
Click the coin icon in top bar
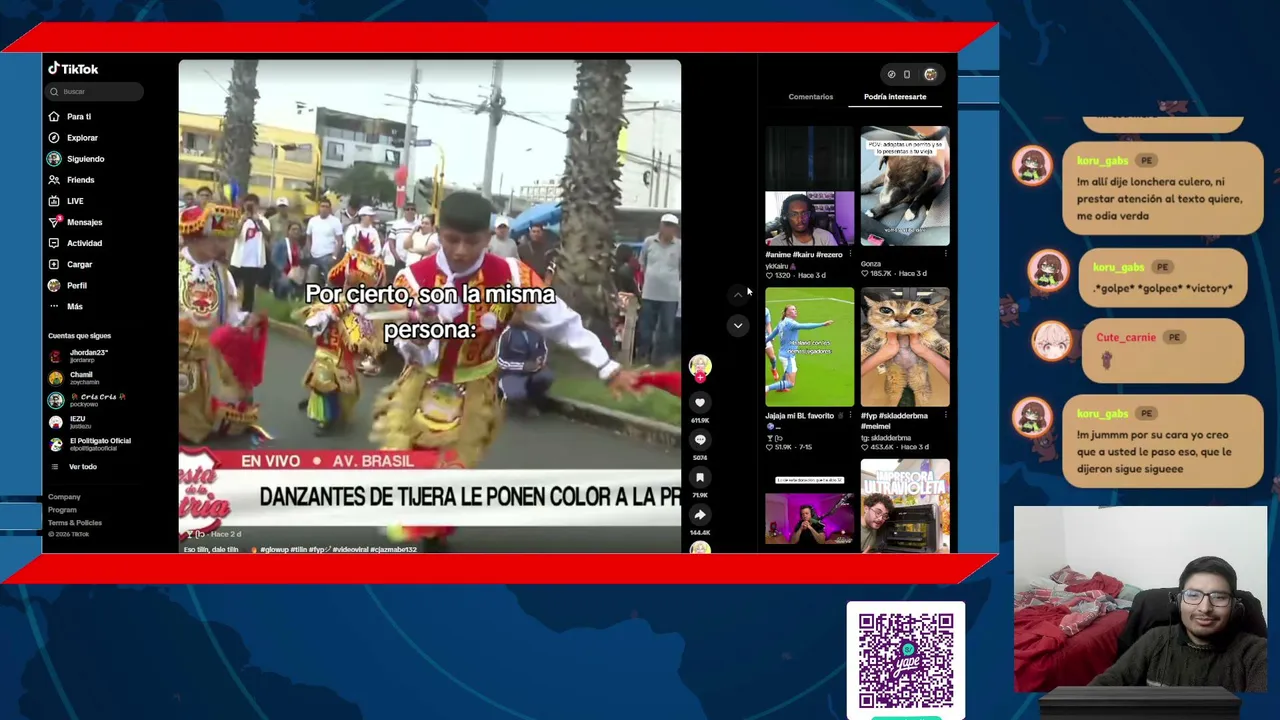(x=891, y=75)
